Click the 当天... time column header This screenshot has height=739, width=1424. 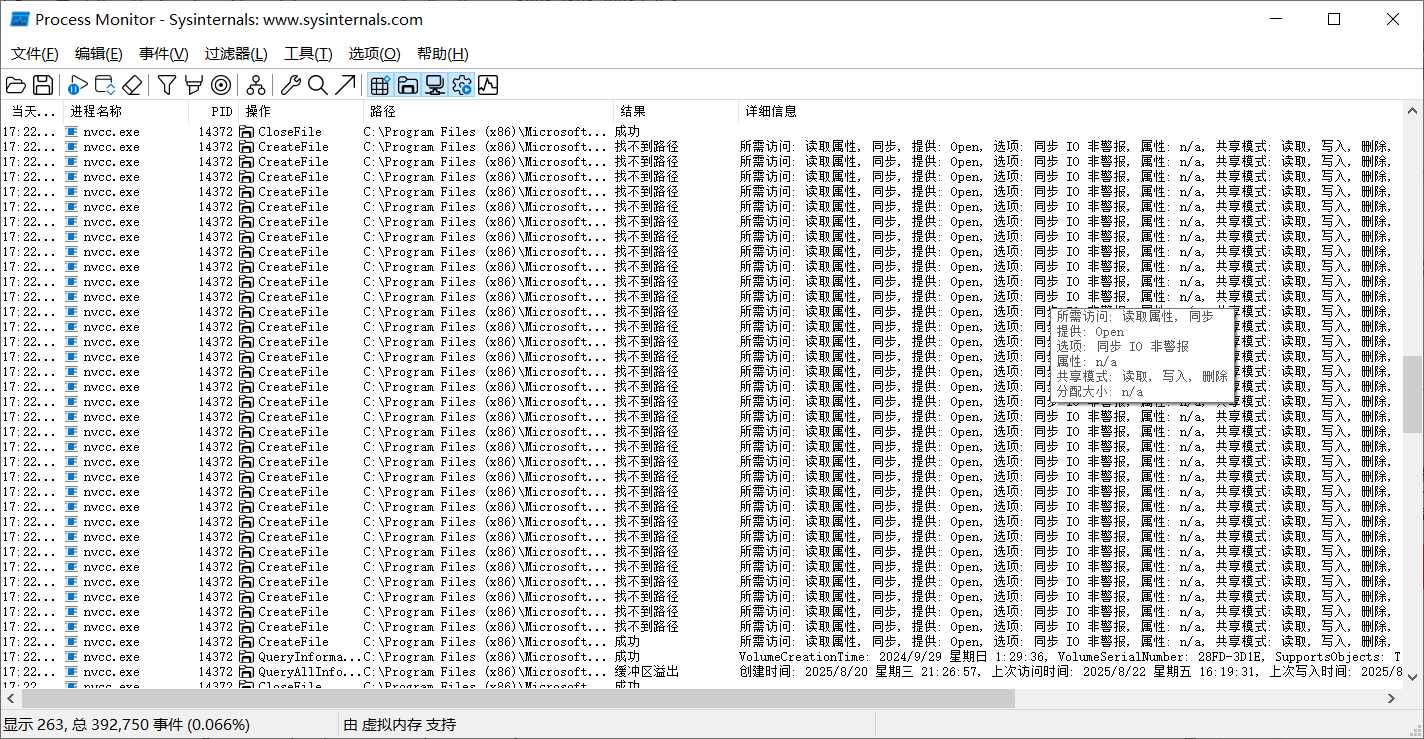32,111
